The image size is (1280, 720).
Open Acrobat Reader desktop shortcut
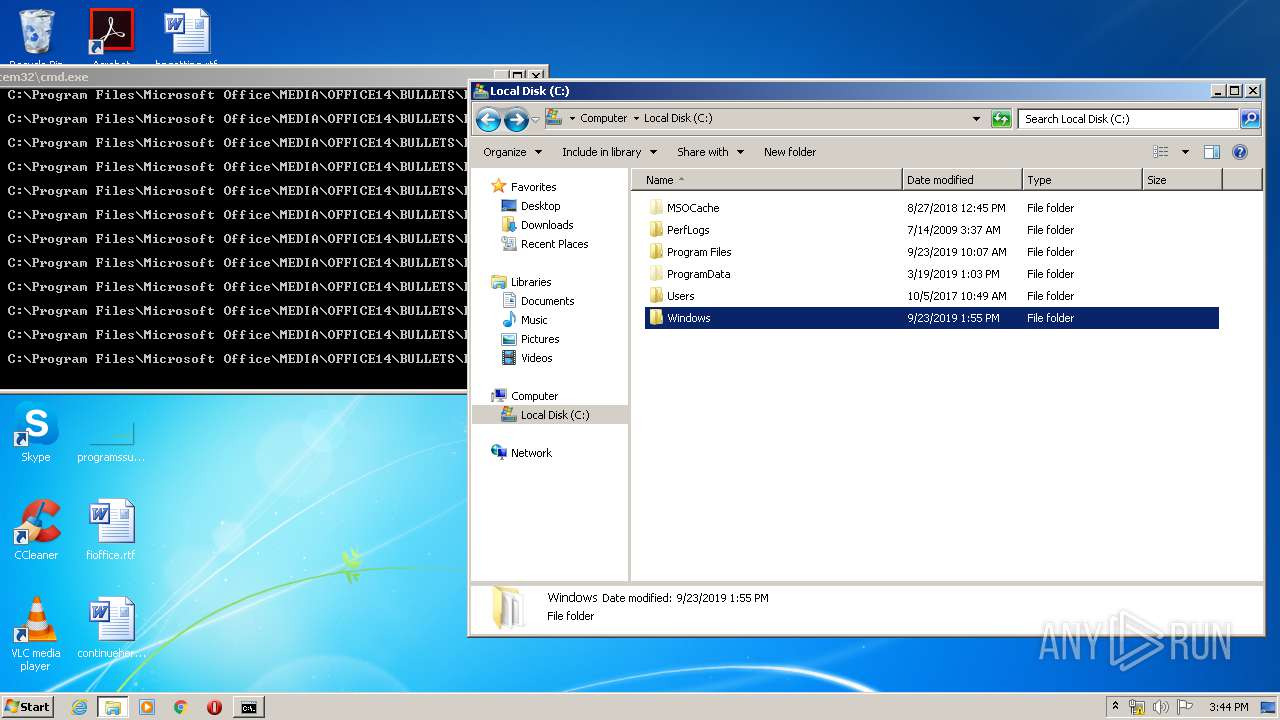(112, 38)
